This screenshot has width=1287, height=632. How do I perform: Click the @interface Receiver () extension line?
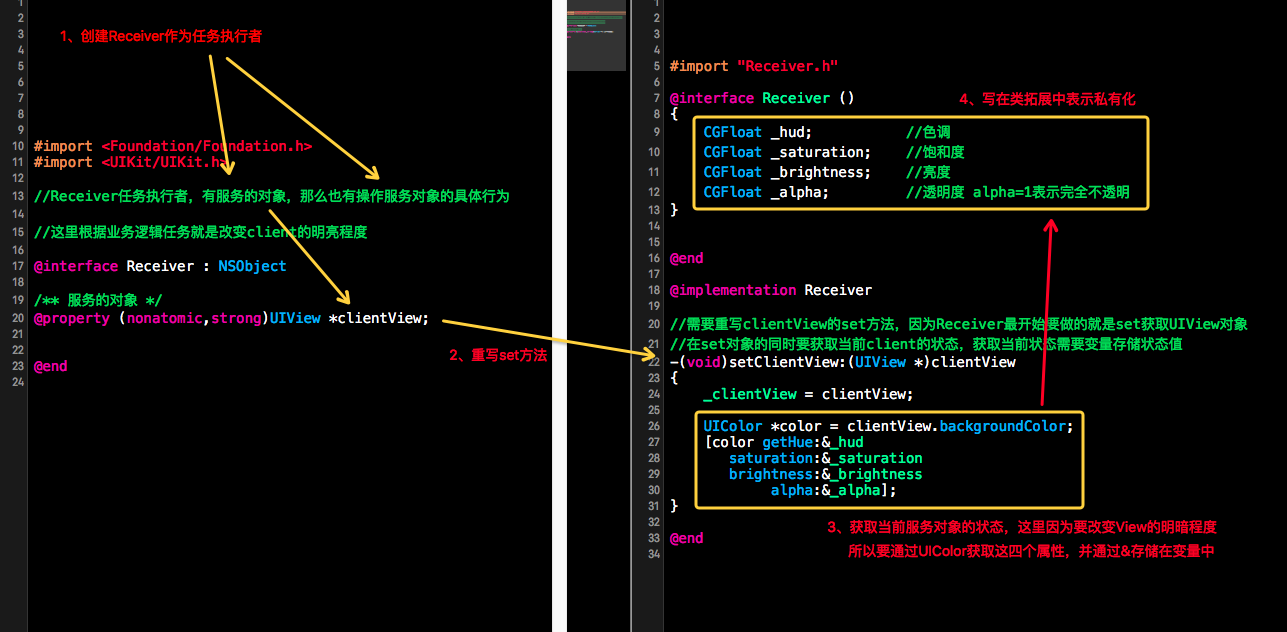tap(762, 98)
